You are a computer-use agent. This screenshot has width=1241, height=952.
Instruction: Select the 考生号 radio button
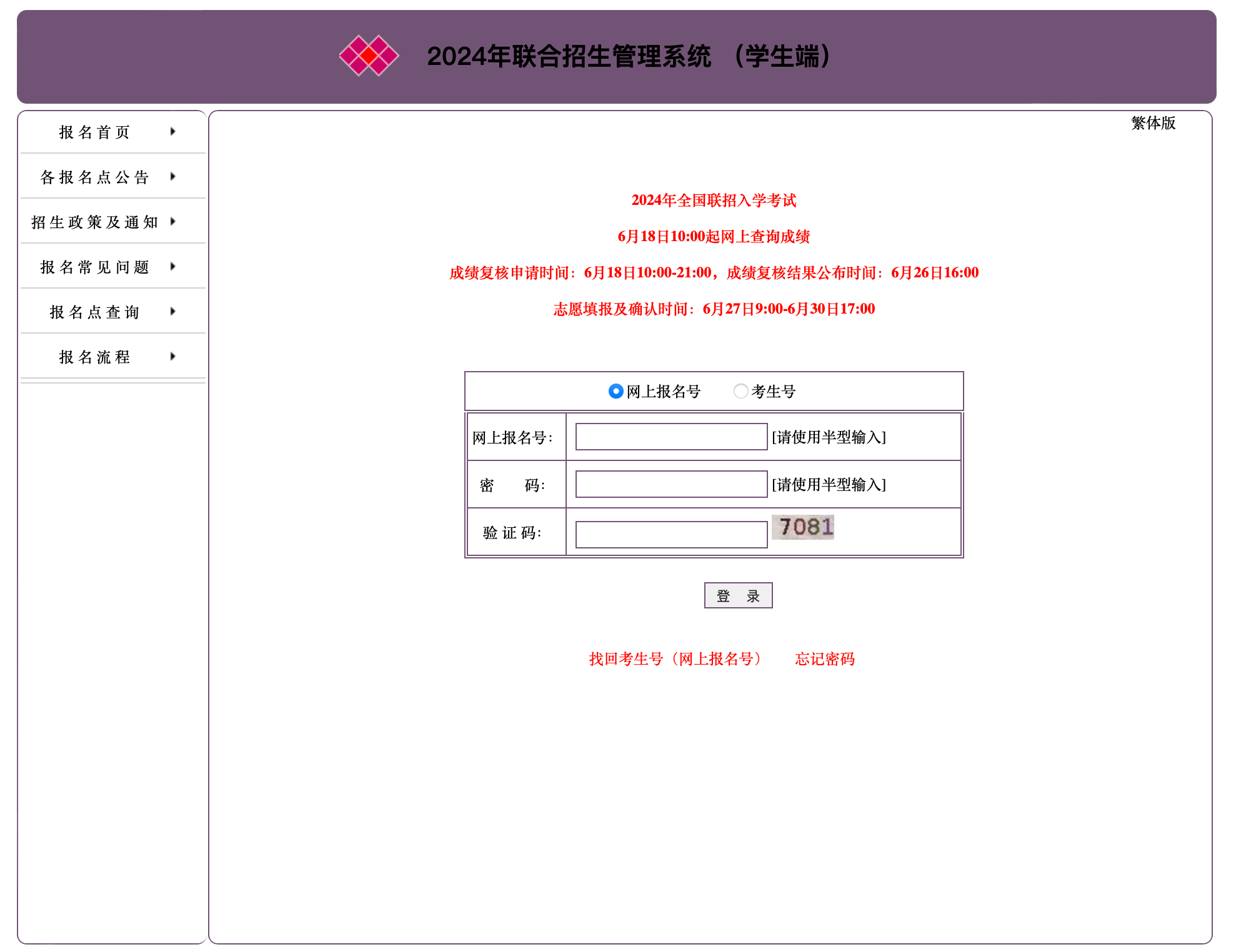pos(740,391)
